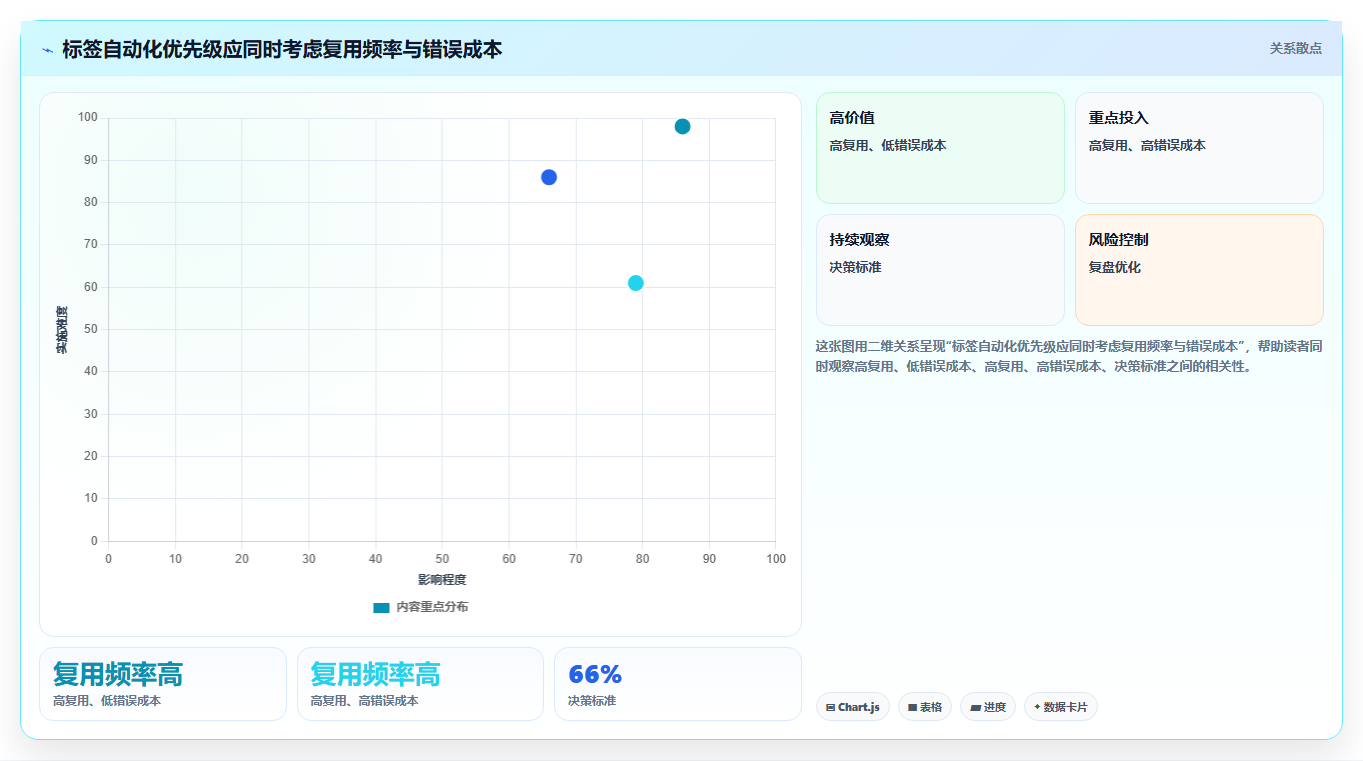Viewport: 1363px width, 761px height.
Task: Click the x-axis tick label 70
Action: click(576, 559)
